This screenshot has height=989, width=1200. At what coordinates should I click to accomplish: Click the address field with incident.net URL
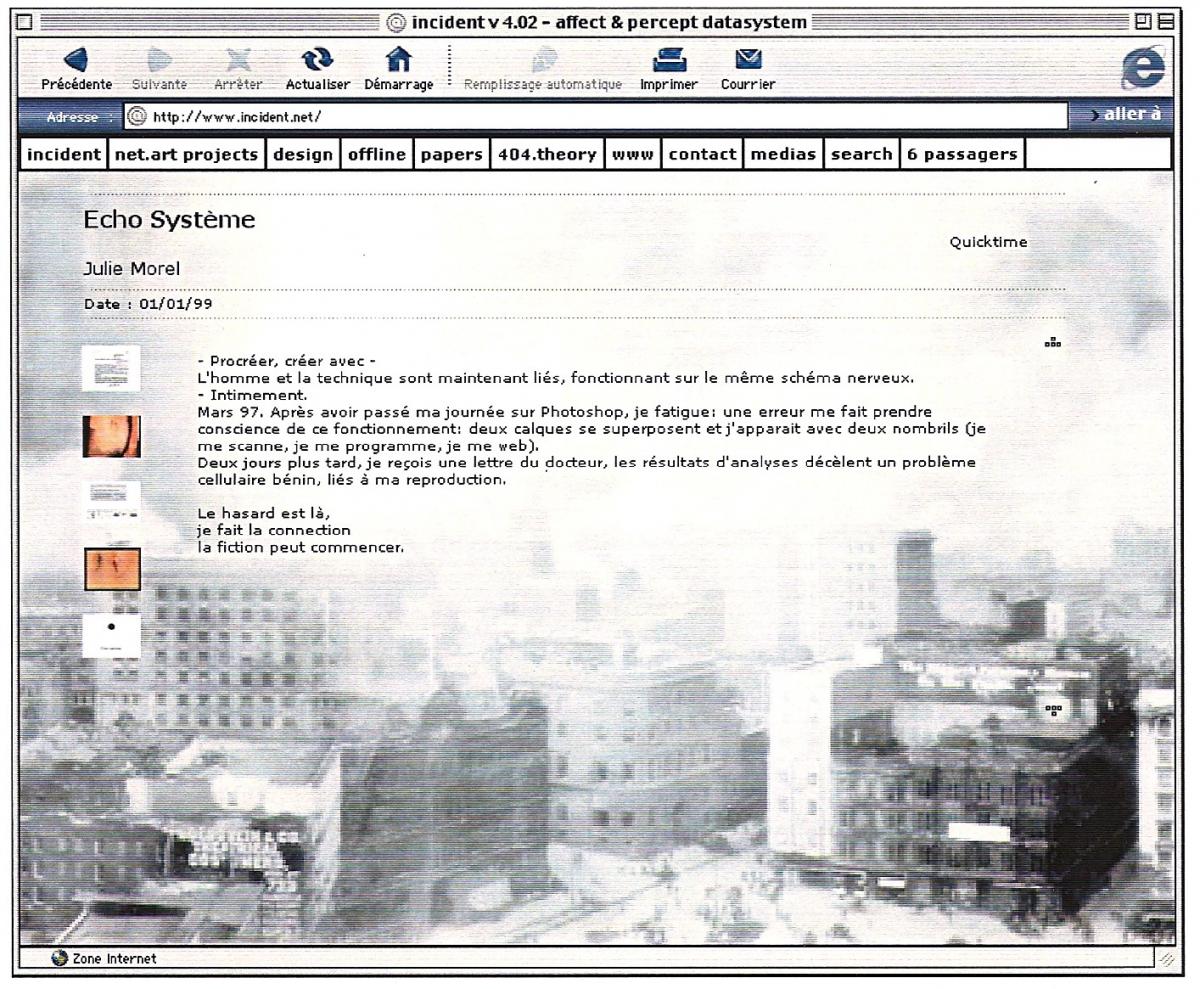[595, 117]
